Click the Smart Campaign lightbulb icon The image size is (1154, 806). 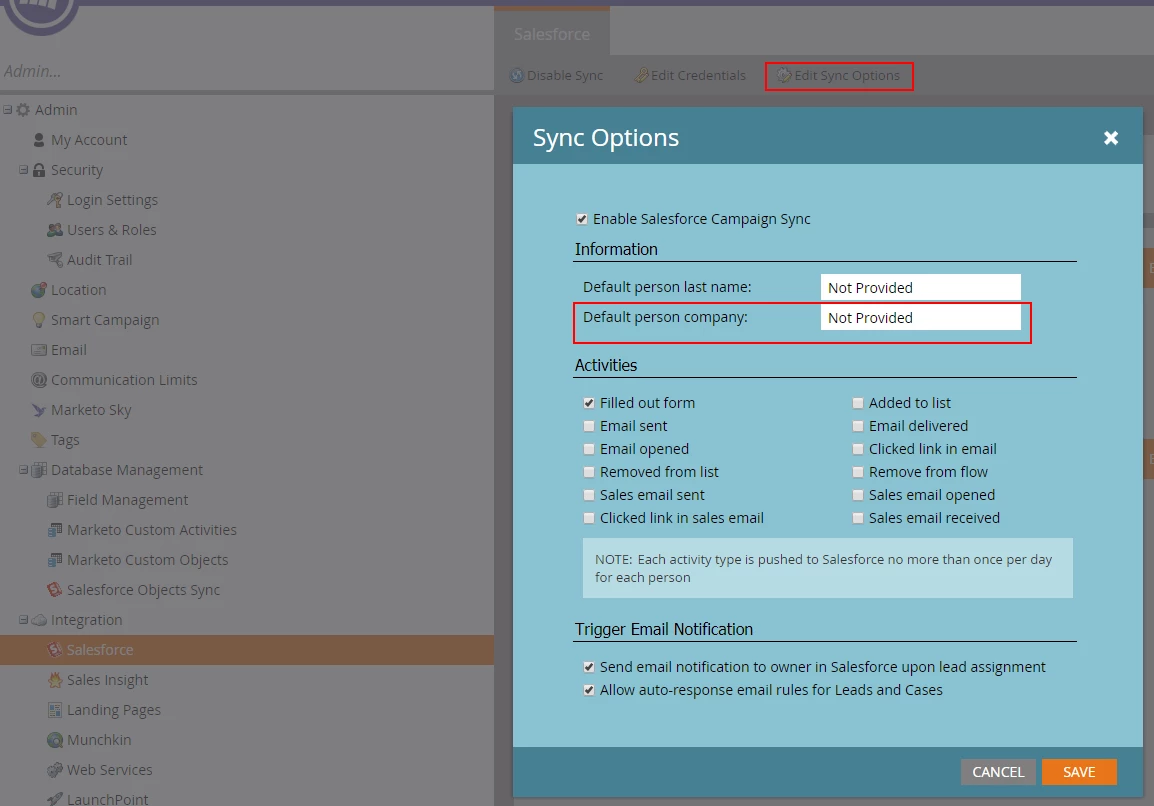39,320
